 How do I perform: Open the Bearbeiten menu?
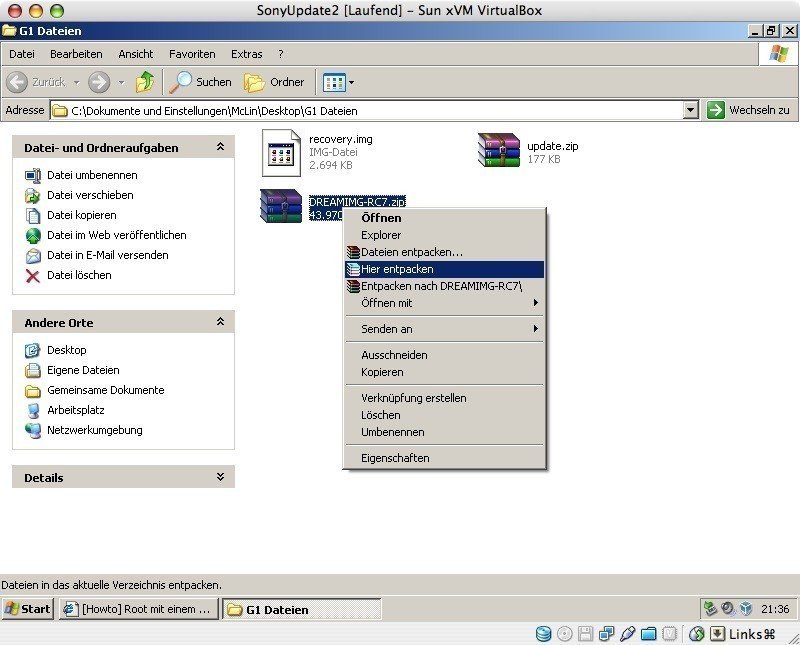[76, 54]
